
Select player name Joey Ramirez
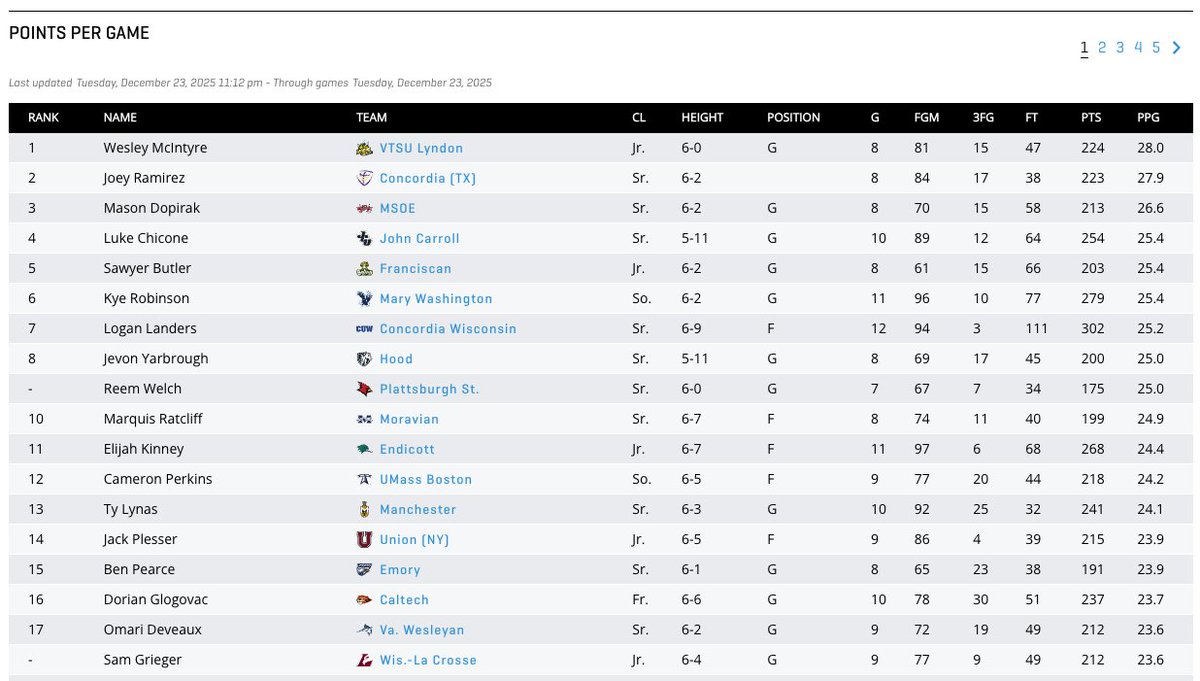pyautogui.click(x=144, y=178)
